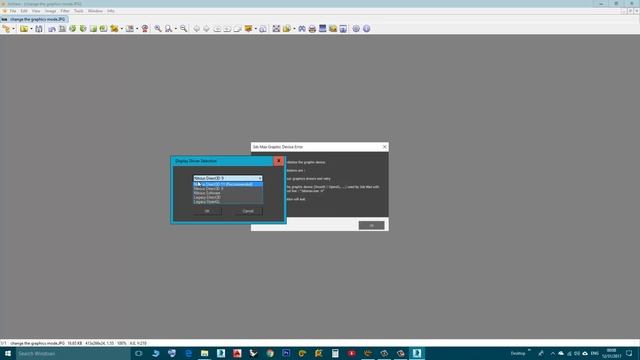Open the Tools menu
The image size is (640, 360).
[x=78, y=11]
